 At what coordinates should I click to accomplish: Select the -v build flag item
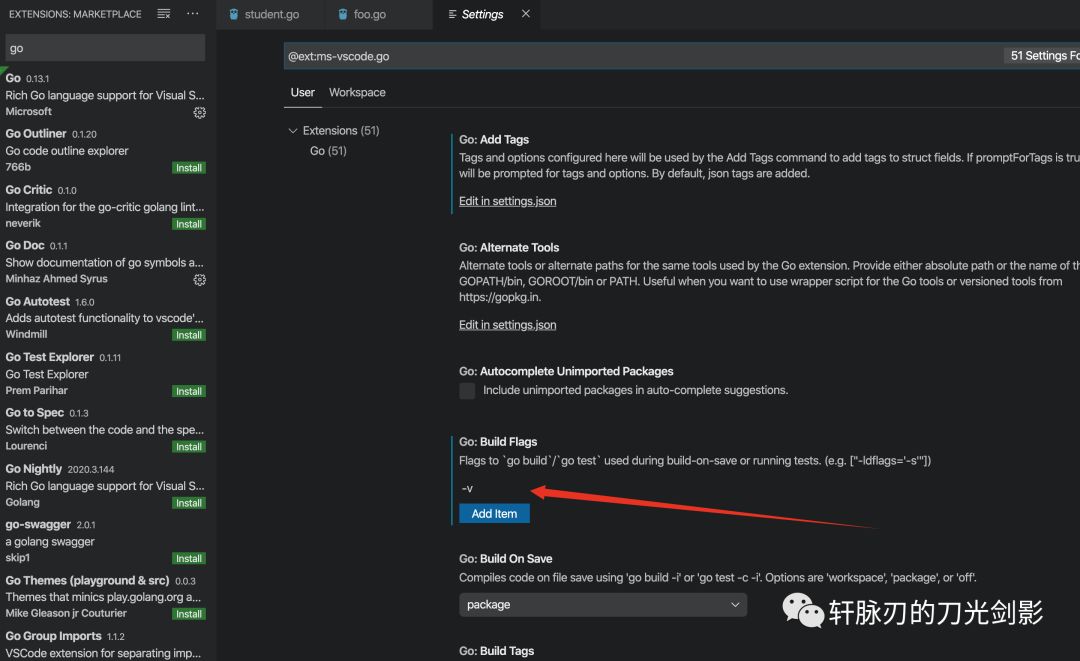468,488
